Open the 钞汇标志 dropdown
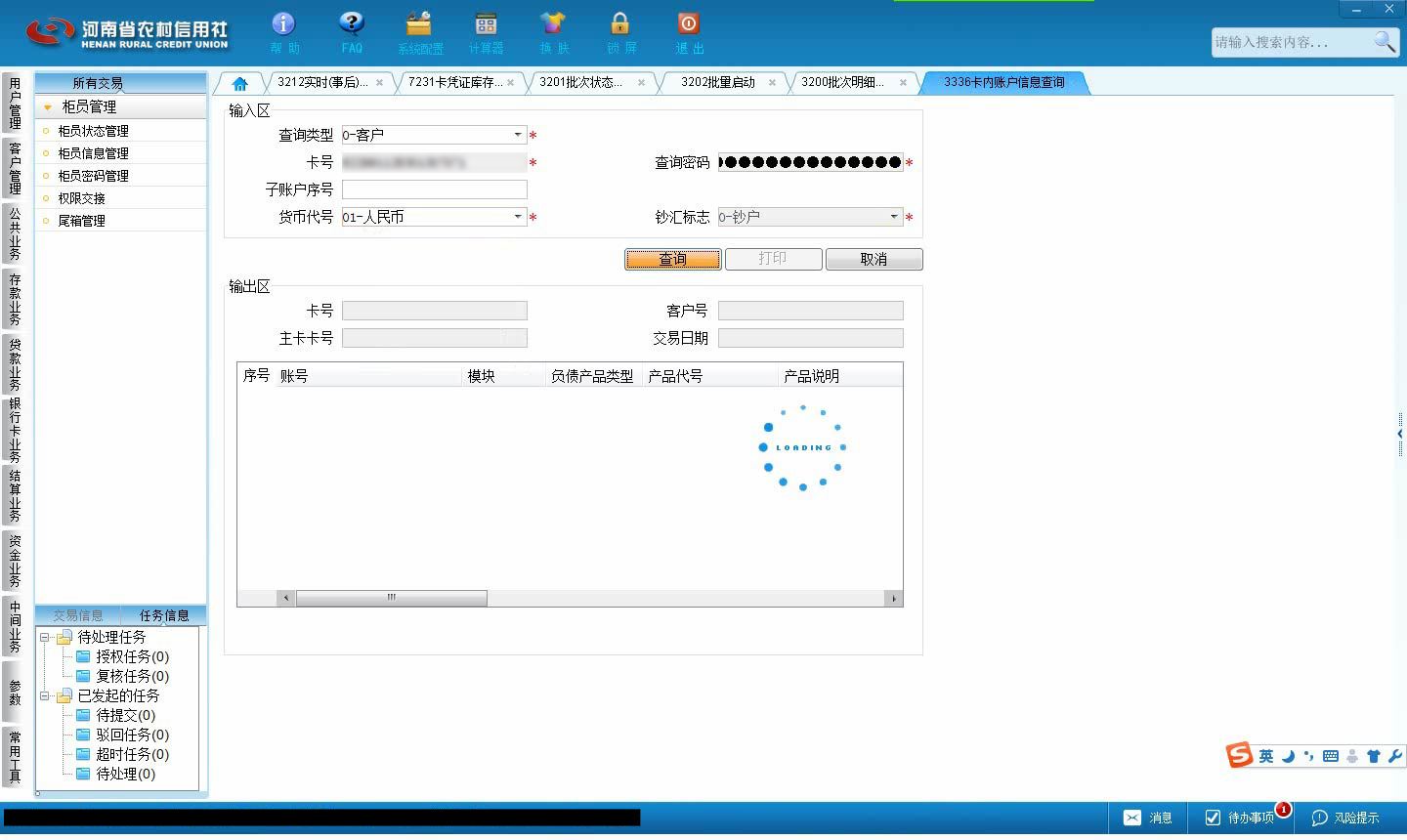Viewport: 1407px width, 840px height. tap(894, 217)
